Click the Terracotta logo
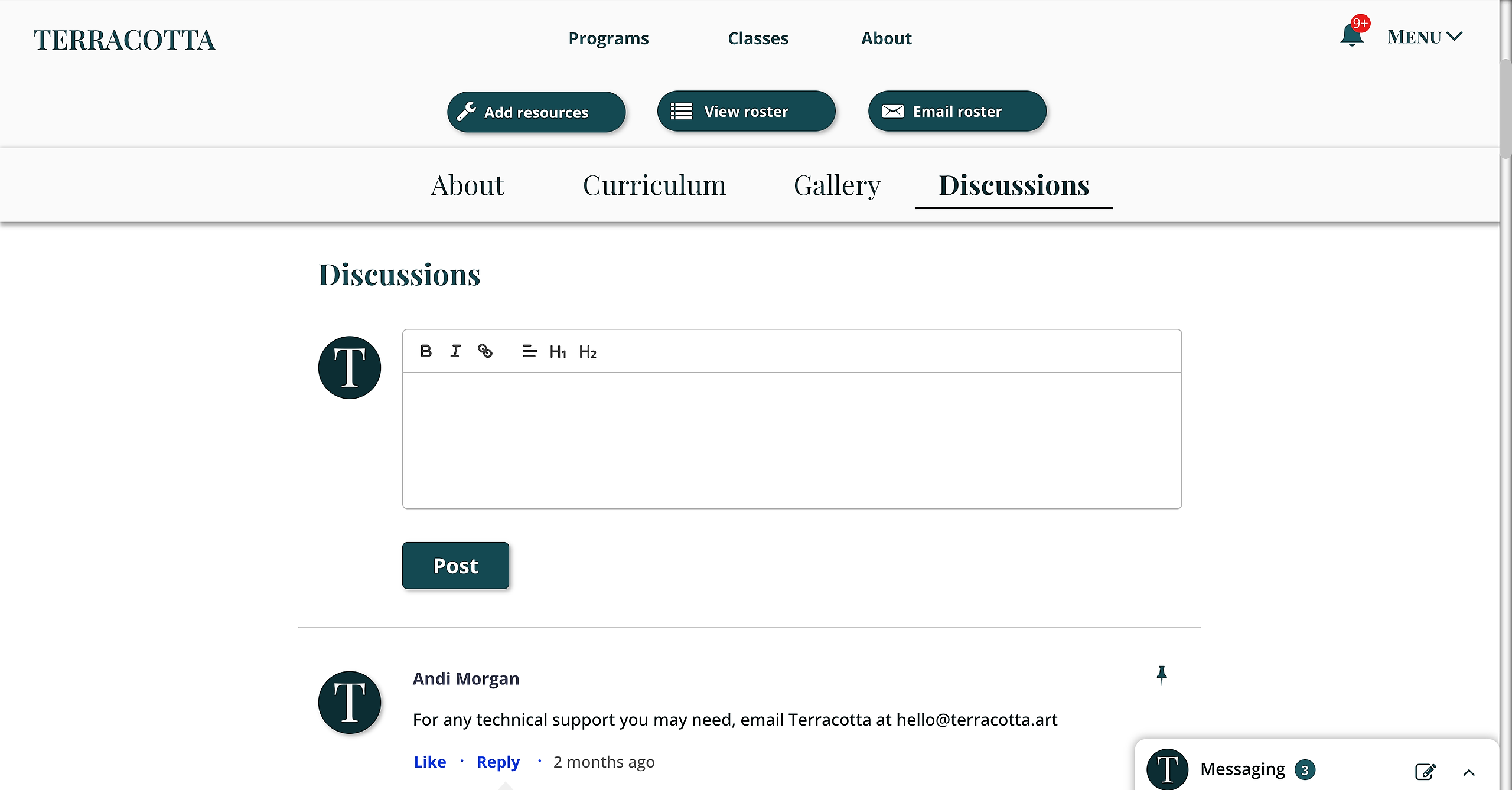This screenshot has width=1512, height=790. (x=124, y=40)
